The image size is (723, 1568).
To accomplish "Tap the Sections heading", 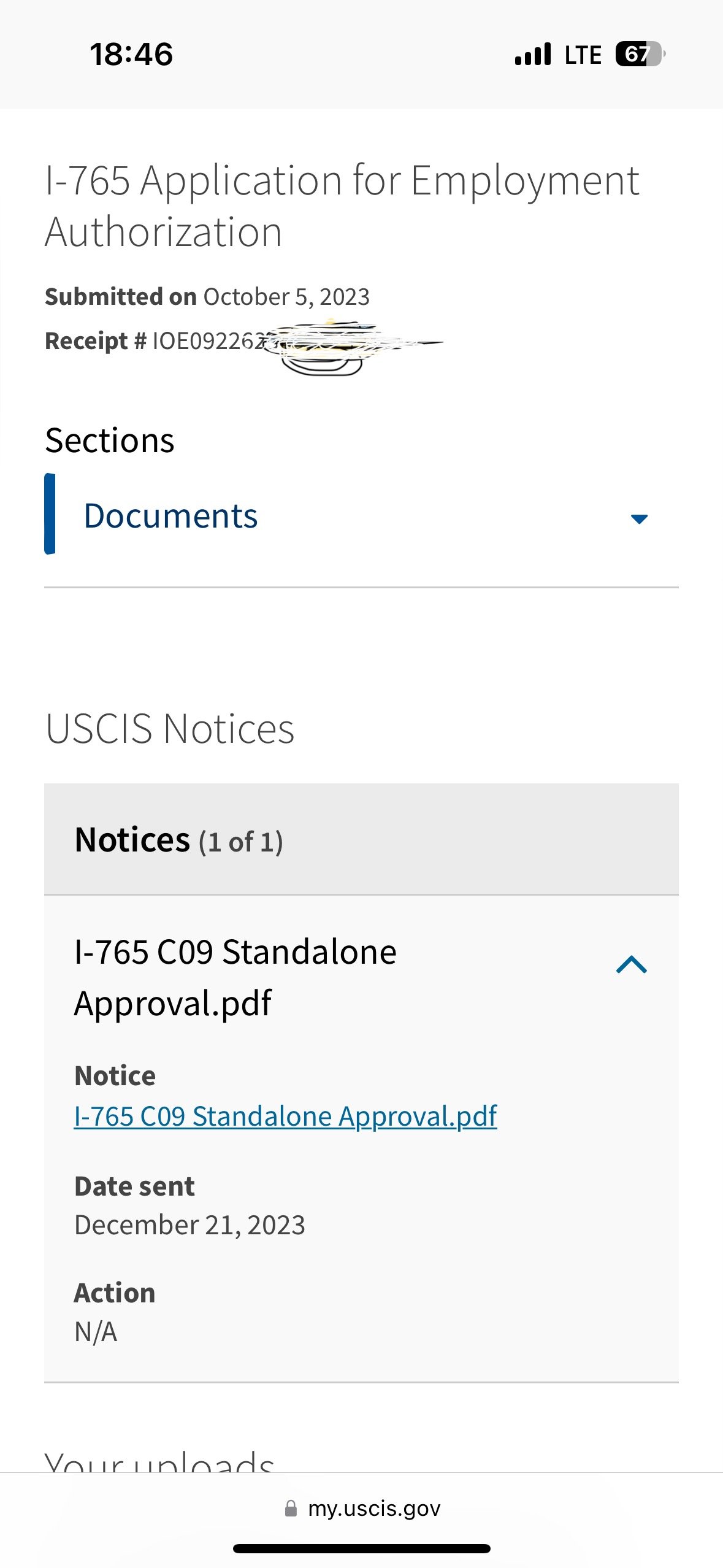I will [x=110, y=440].
